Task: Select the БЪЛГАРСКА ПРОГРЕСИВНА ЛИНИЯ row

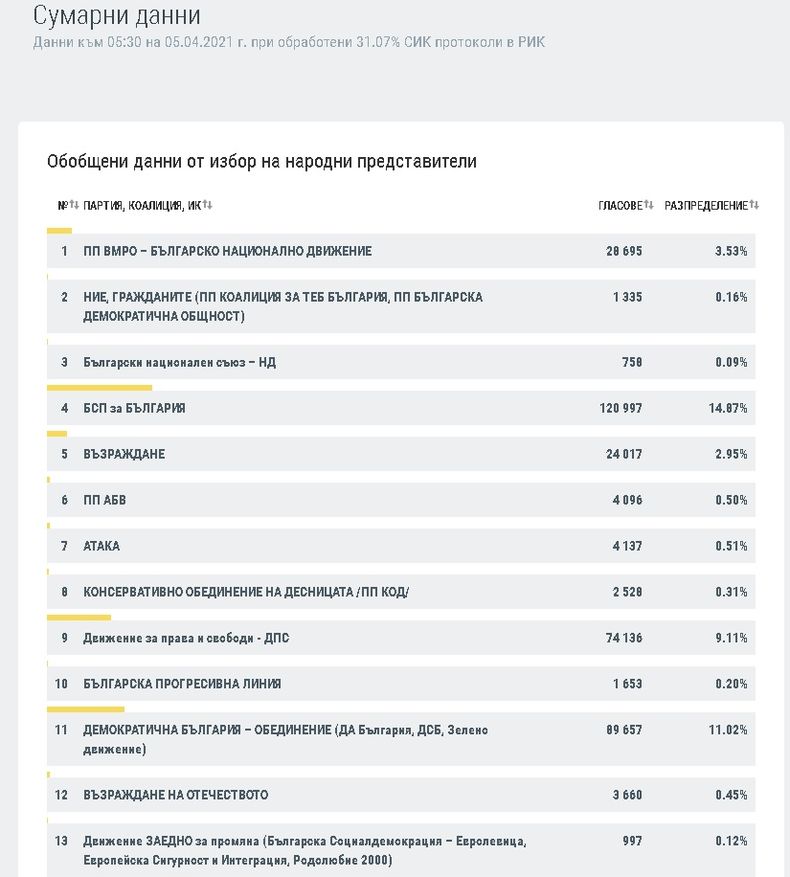Action: coord(182,684)
